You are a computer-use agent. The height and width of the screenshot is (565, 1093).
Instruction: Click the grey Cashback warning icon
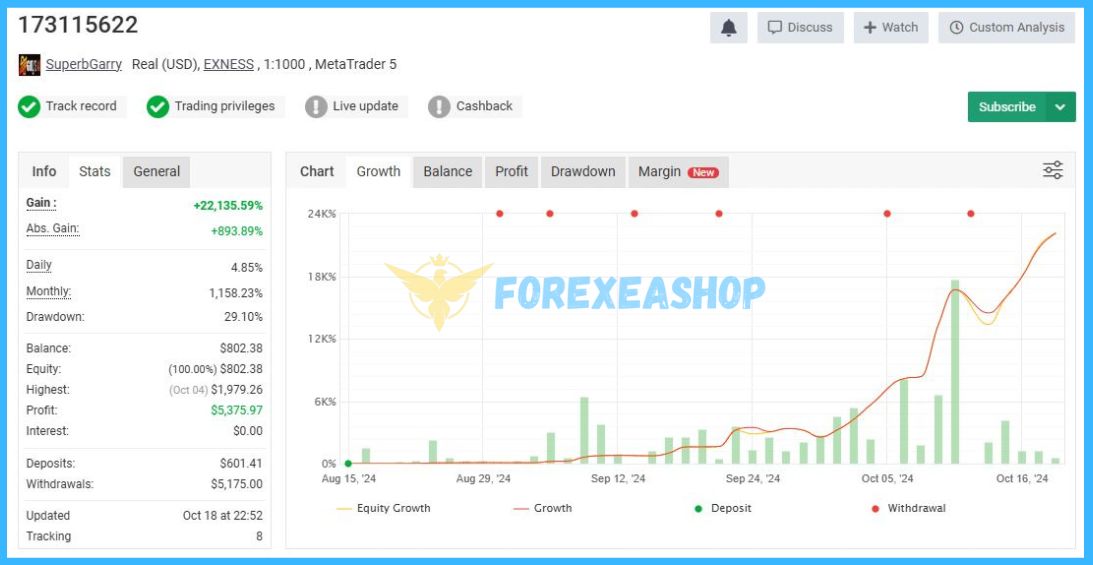(x=439, y=107)
